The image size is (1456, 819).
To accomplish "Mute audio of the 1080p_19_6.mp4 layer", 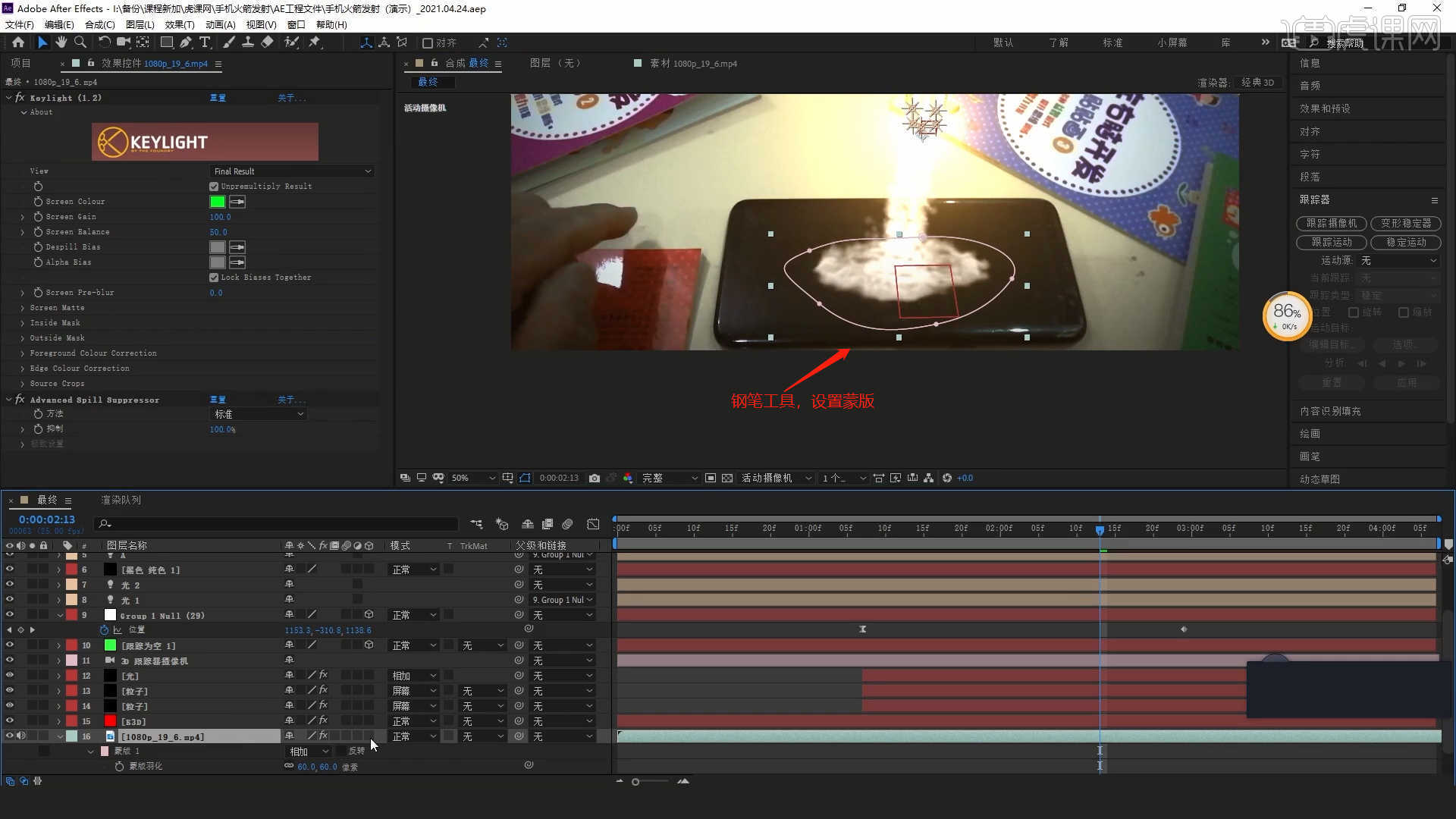I will click(x=21, y=736).
